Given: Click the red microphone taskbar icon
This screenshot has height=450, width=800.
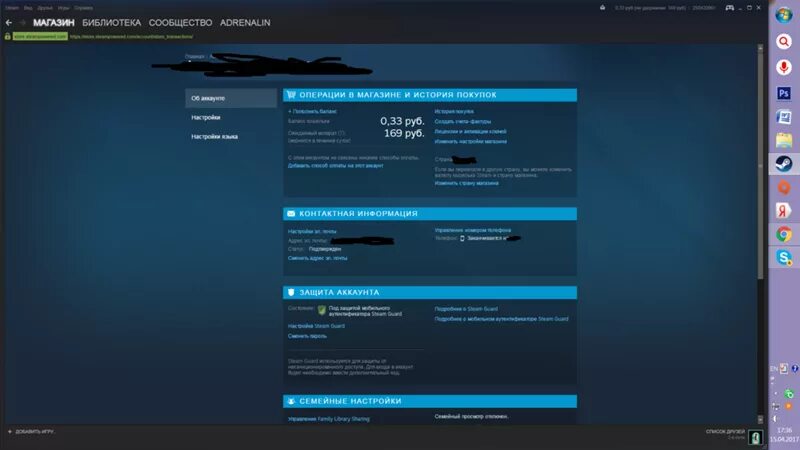Looking at the screenshot, I should click(784, 67).
